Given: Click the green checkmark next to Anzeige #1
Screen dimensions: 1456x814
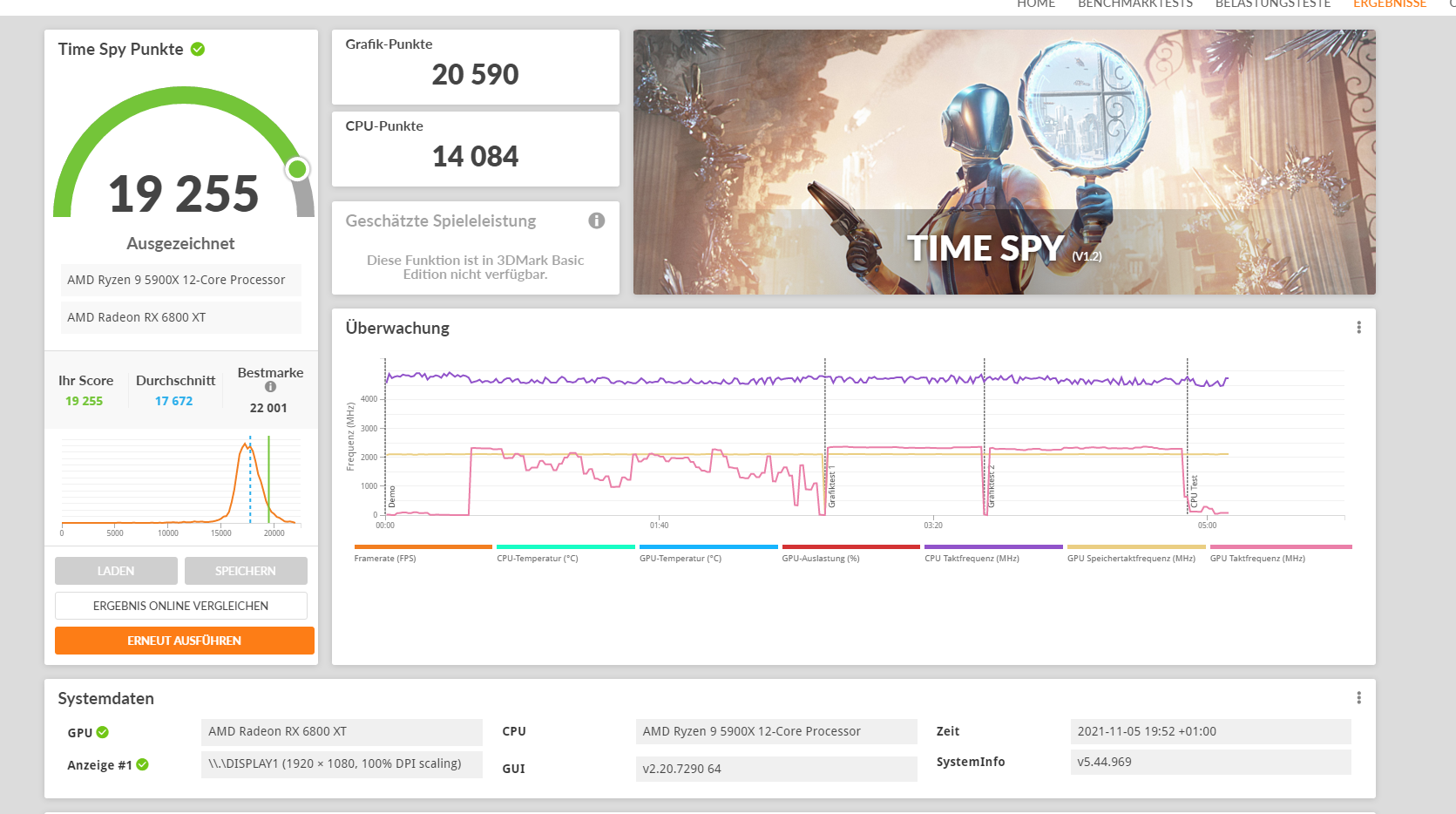Looking at the screenshot, I should (x=143, y=764).
